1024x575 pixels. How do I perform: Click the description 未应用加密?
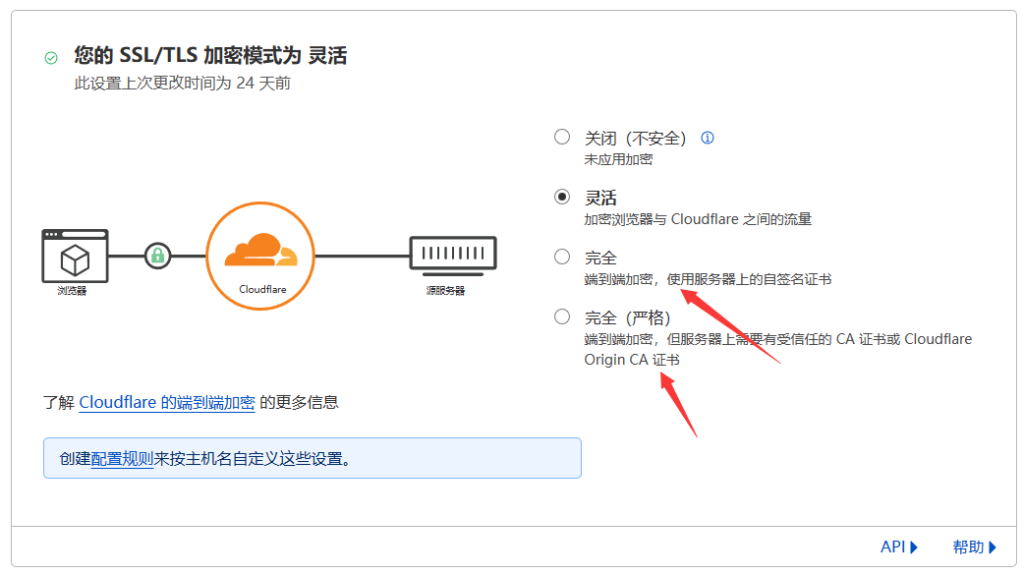click(618, 159)
